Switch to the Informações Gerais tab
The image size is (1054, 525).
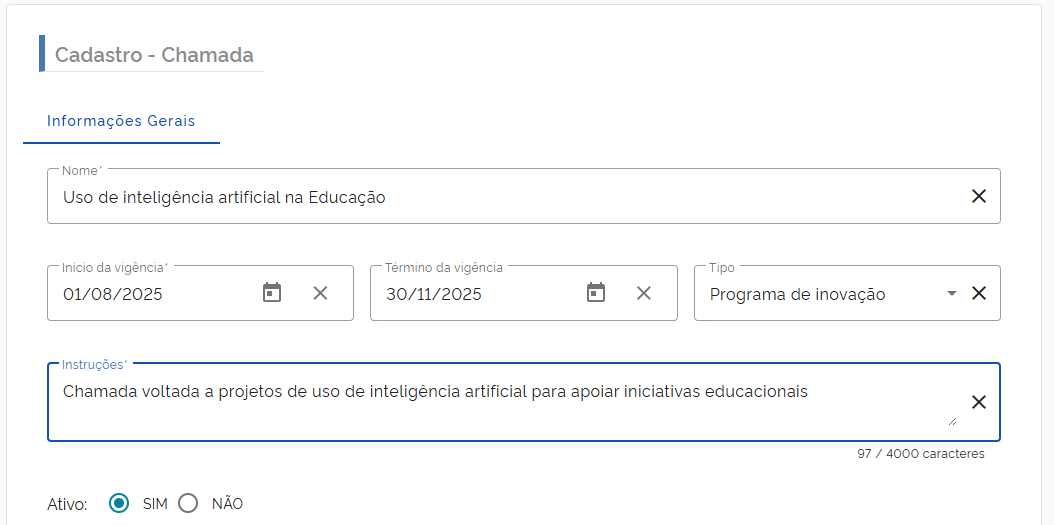coord(121,121)
